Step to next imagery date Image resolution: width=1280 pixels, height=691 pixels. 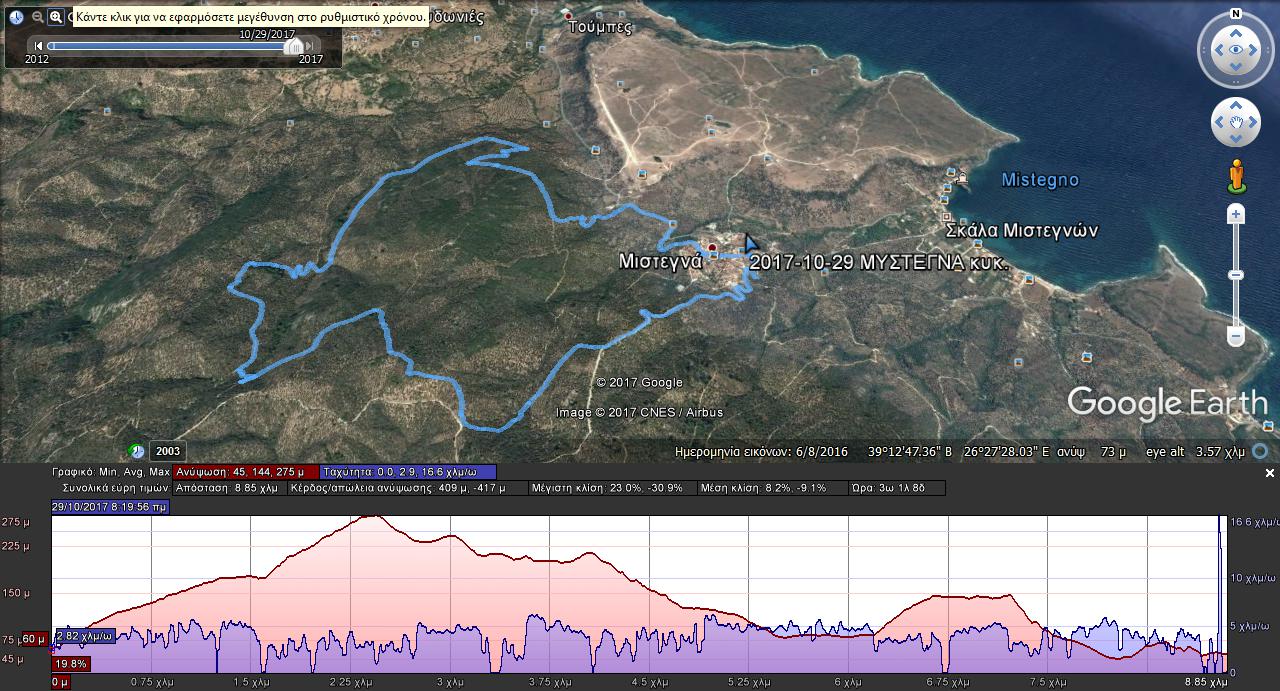pyautogui.click(x=310, y=46)
